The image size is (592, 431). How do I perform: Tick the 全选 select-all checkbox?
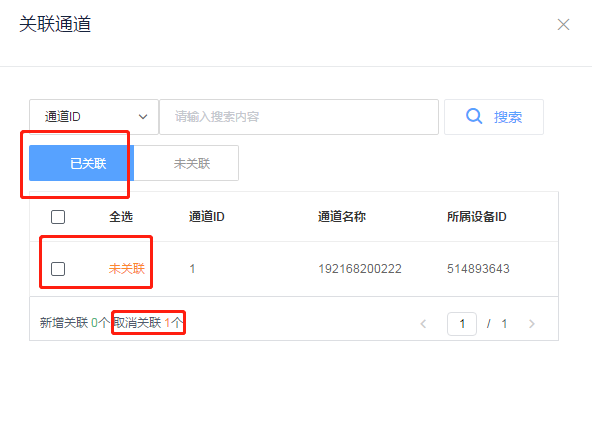58,217
